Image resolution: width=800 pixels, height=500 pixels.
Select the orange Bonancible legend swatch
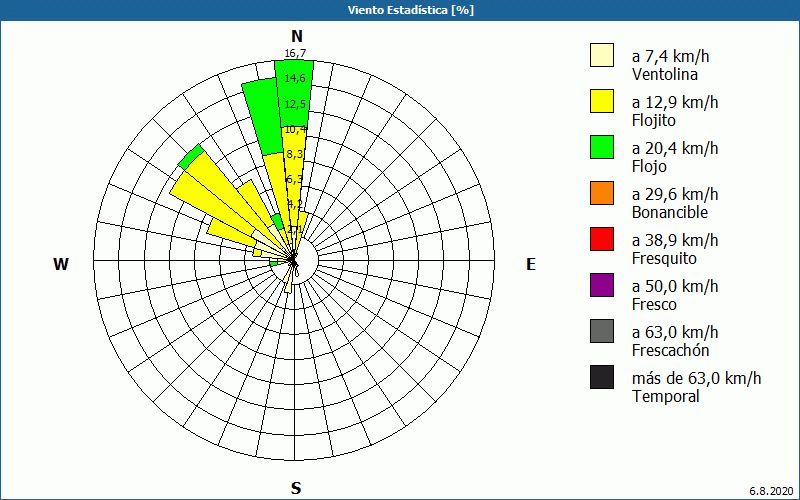(602, 193)
